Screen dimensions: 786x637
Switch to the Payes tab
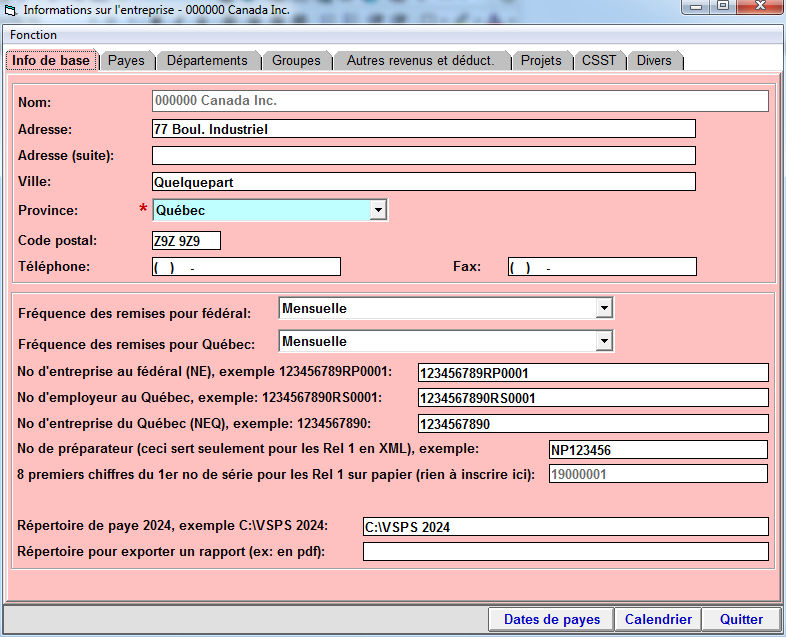[126, 61]
